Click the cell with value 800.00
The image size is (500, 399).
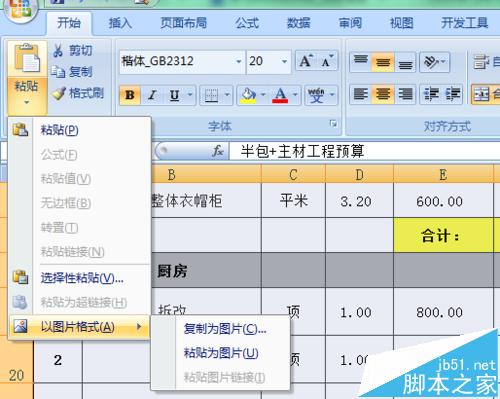click(x=443, y=312)
